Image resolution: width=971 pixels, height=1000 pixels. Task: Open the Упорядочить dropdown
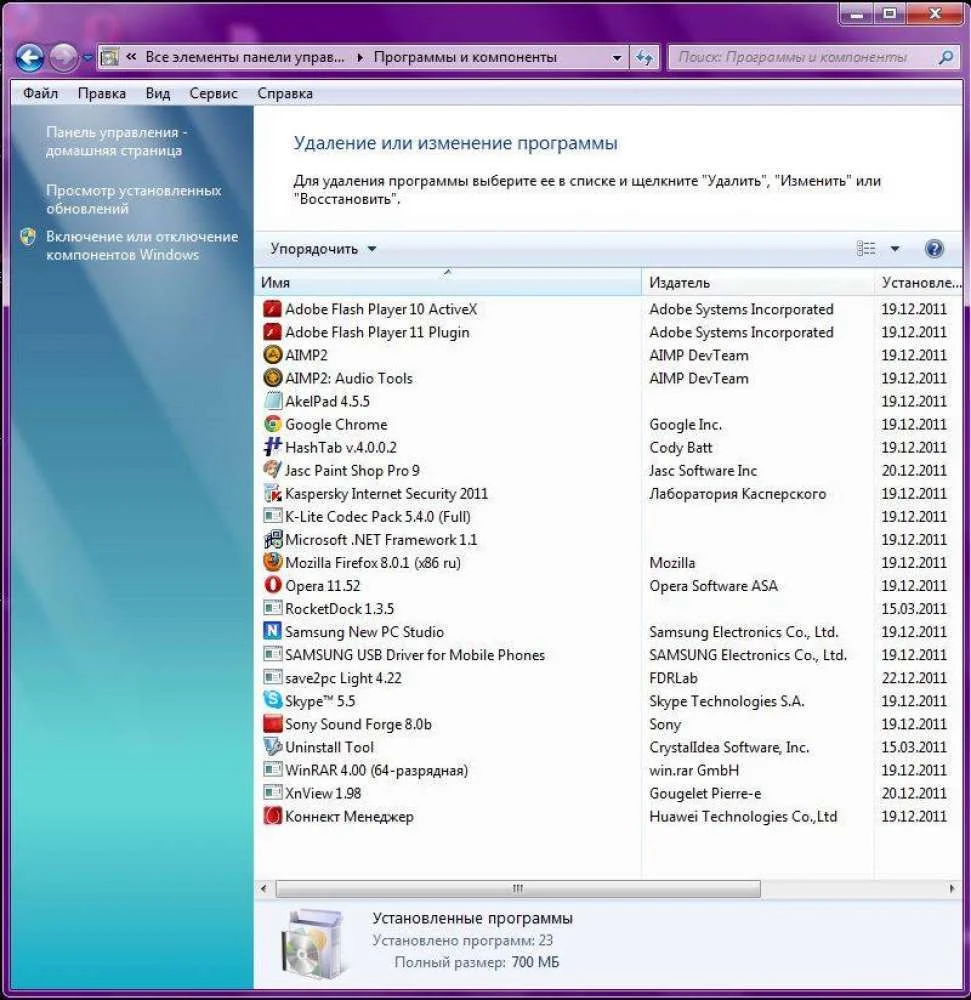coord(323,249)
